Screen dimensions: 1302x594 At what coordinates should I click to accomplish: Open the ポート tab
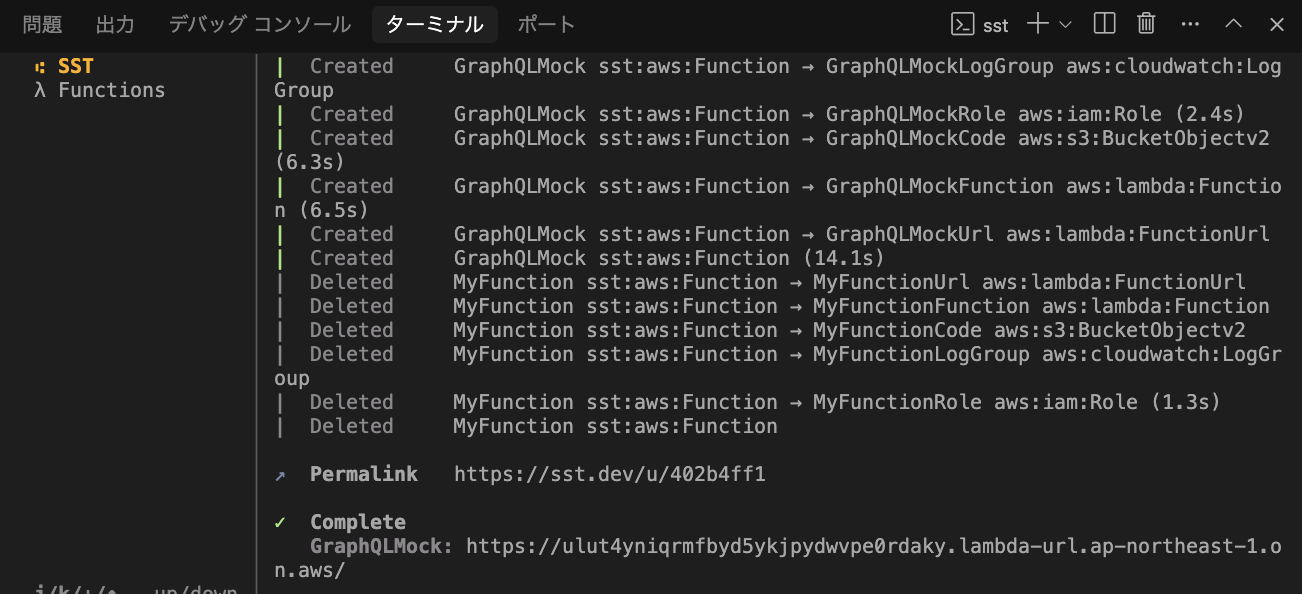pos(545,23)
